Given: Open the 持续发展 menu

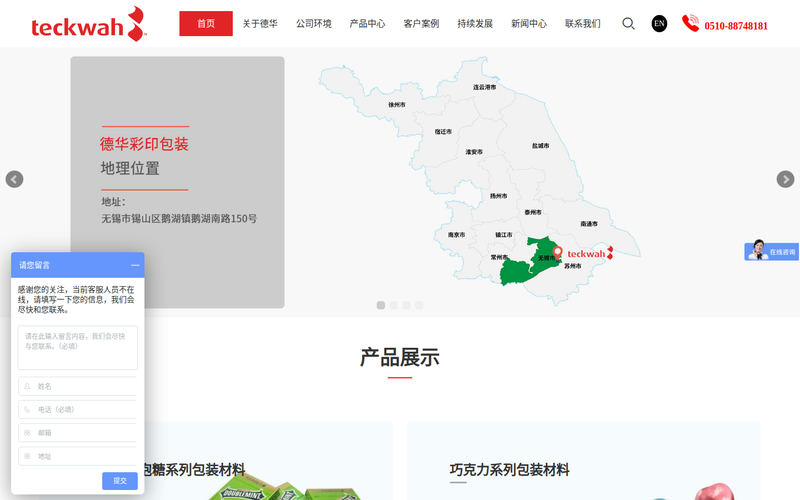Looking at the screenshot, I should tap(475, 23).
